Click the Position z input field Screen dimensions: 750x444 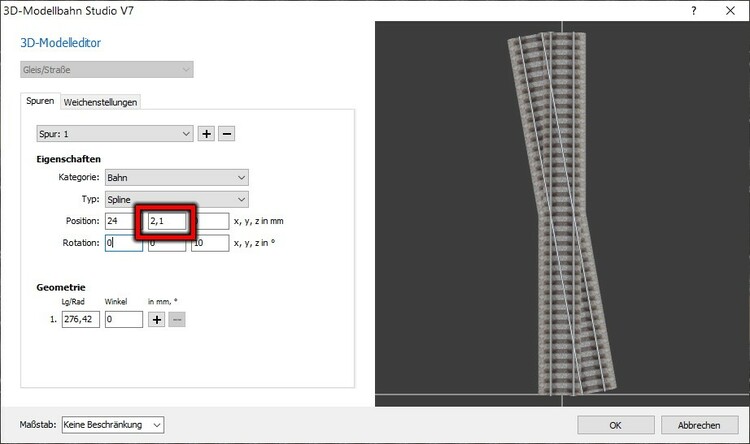click(212, 221)
